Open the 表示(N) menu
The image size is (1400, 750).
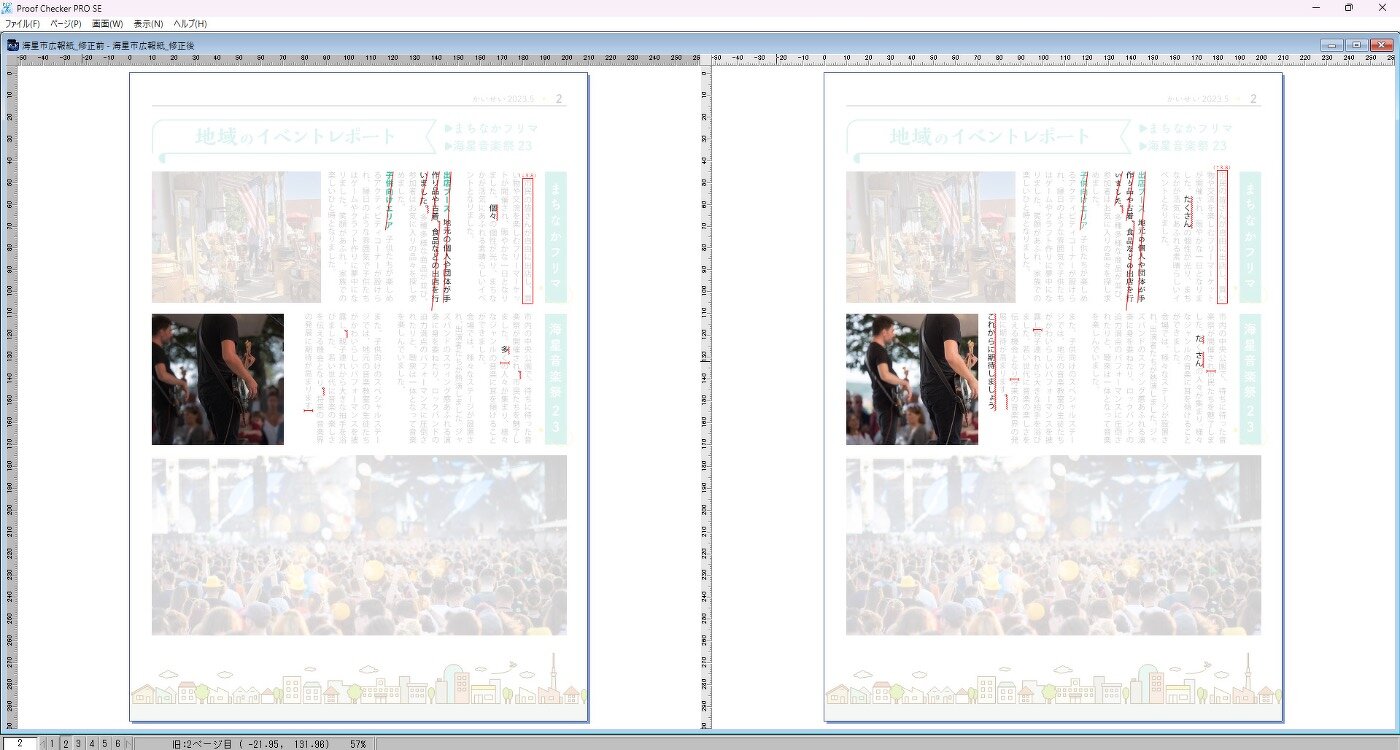pos(148,23)
